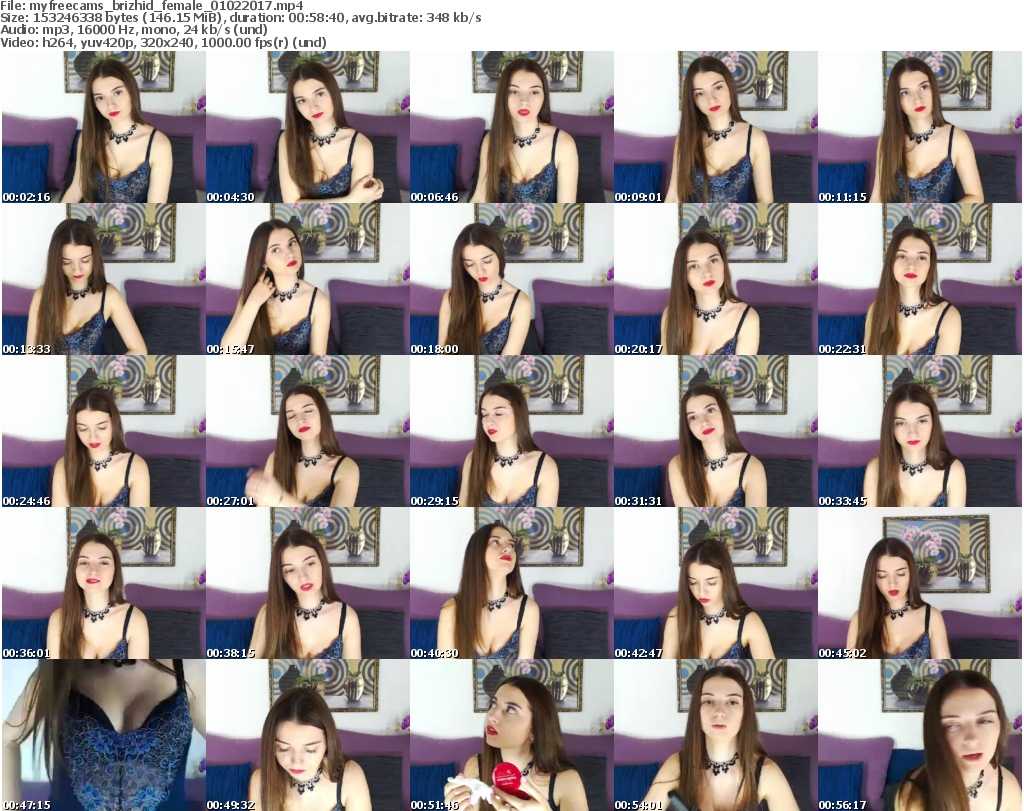
Task: Select the thumbnail stamped 00:11:15
Action: 920,127
